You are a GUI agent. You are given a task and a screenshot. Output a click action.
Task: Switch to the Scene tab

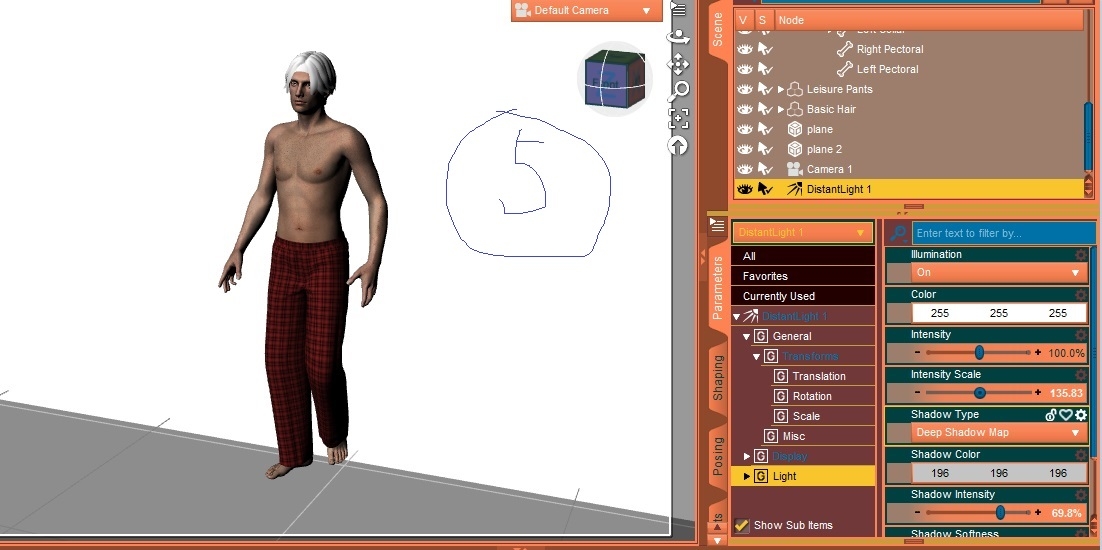[x=718, y=30]
